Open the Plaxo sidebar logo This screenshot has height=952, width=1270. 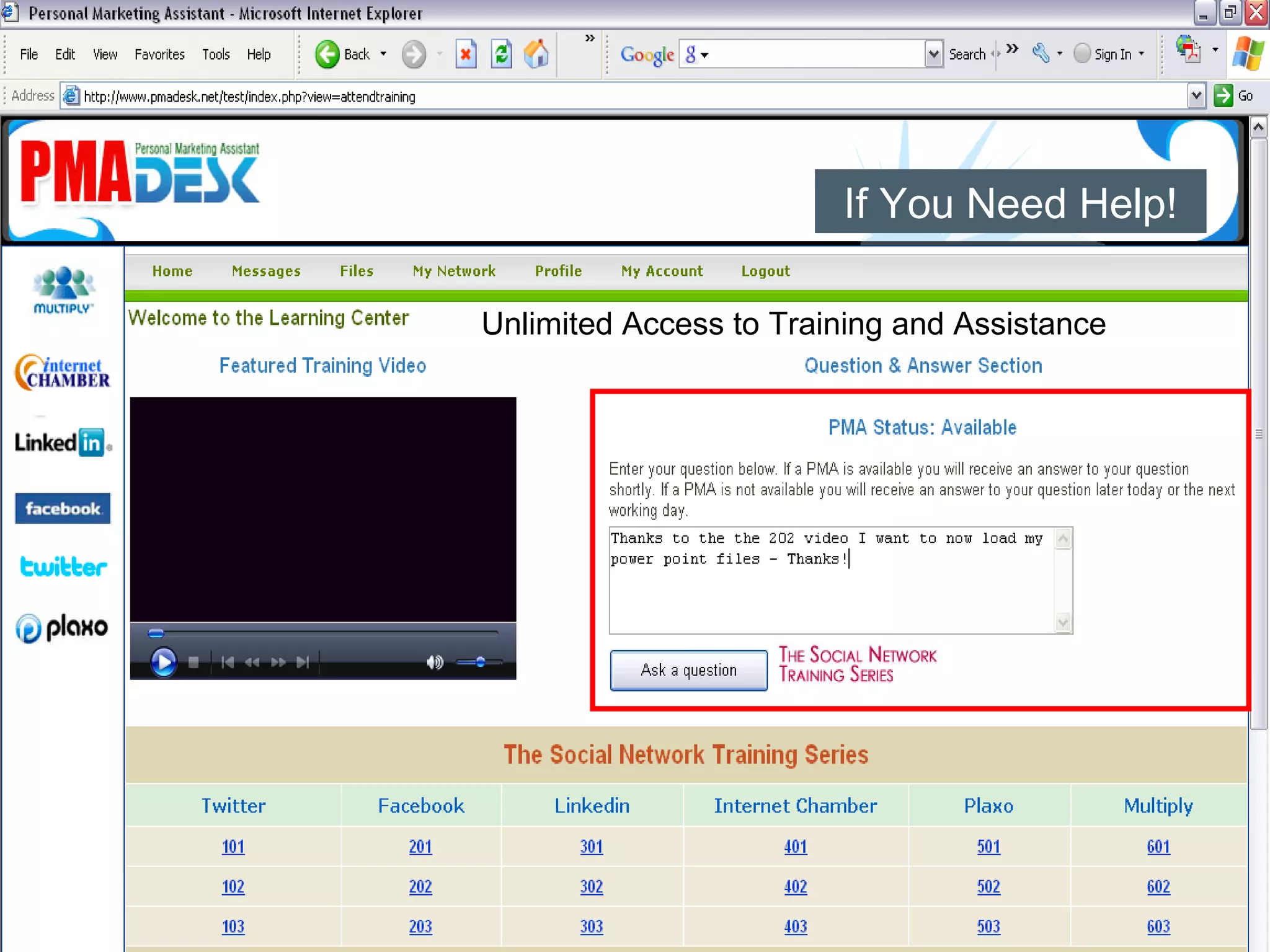tap(61, 628)
